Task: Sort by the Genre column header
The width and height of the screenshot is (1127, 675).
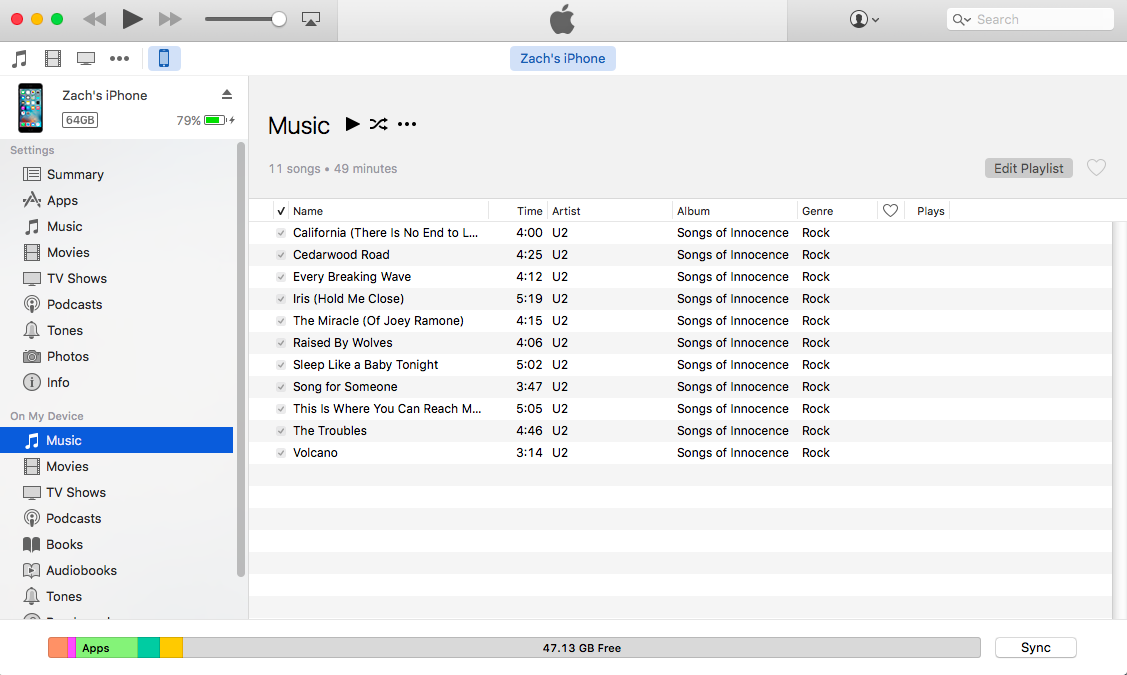Action: click(837, 211)
